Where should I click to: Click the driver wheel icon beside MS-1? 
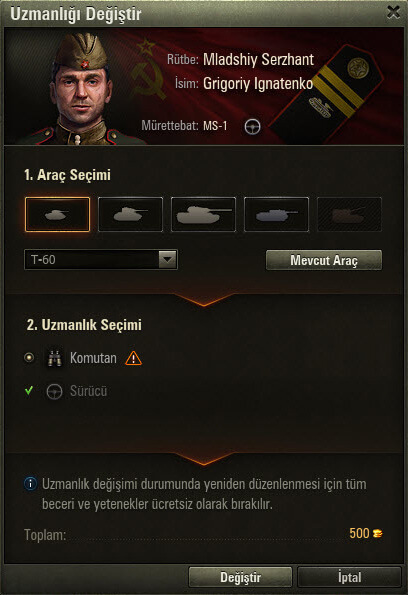(252, 126)
